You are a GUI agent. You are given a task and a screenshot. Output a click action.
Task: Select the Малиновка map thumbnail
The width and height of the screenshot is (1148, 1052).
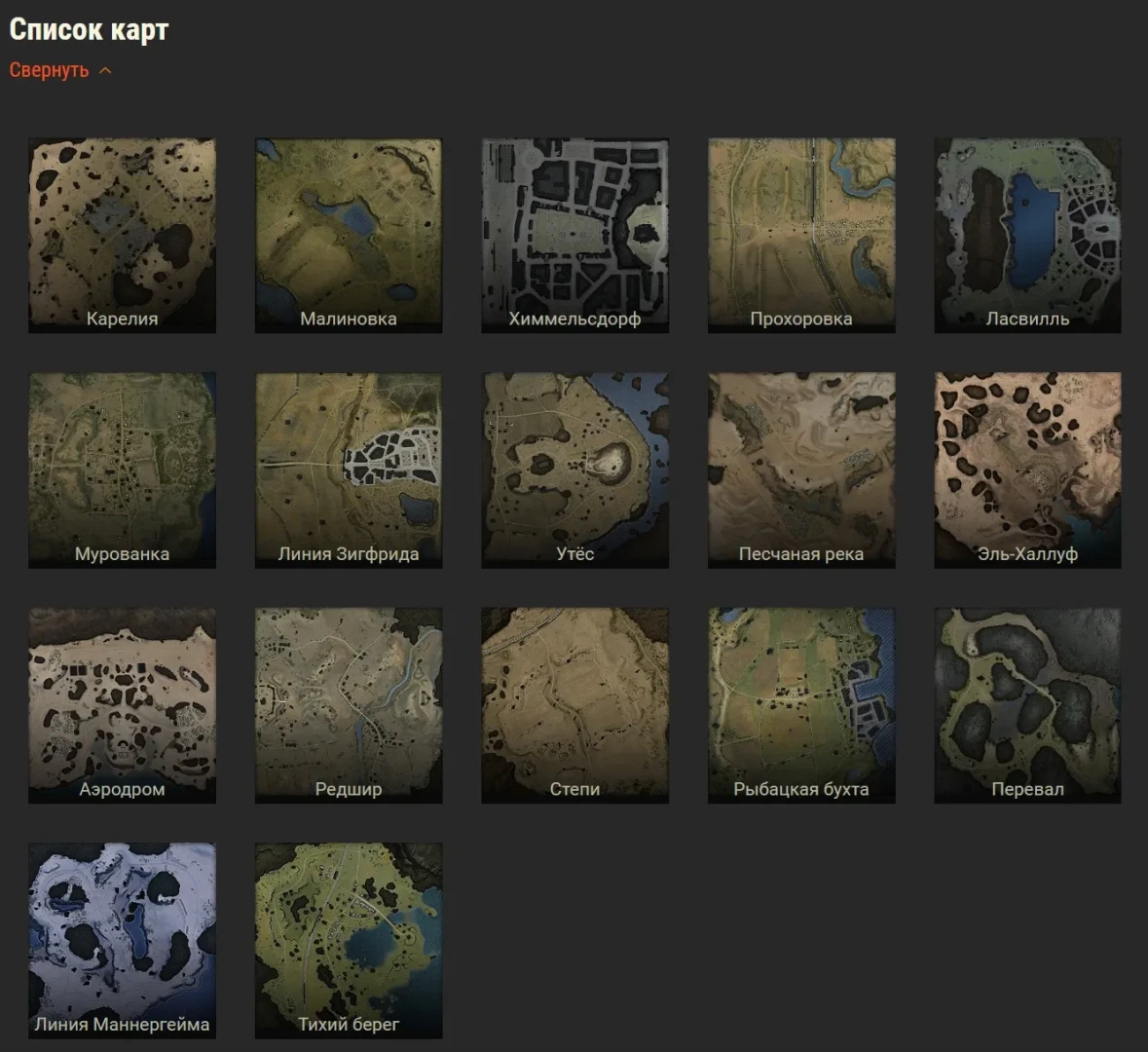click(x=349, y=235)
